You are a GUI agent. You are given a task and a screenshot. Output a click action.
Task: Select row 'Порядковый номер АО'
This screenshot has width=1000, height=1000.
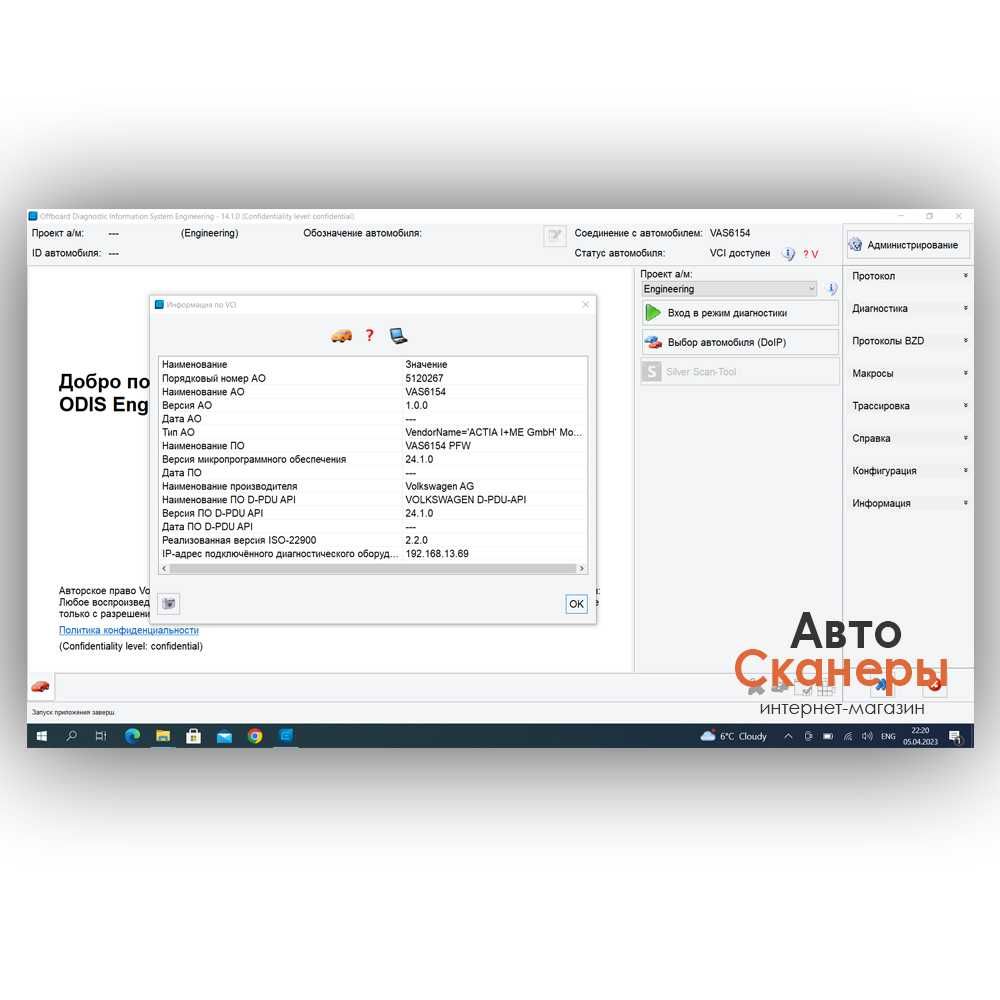point(372,378)
